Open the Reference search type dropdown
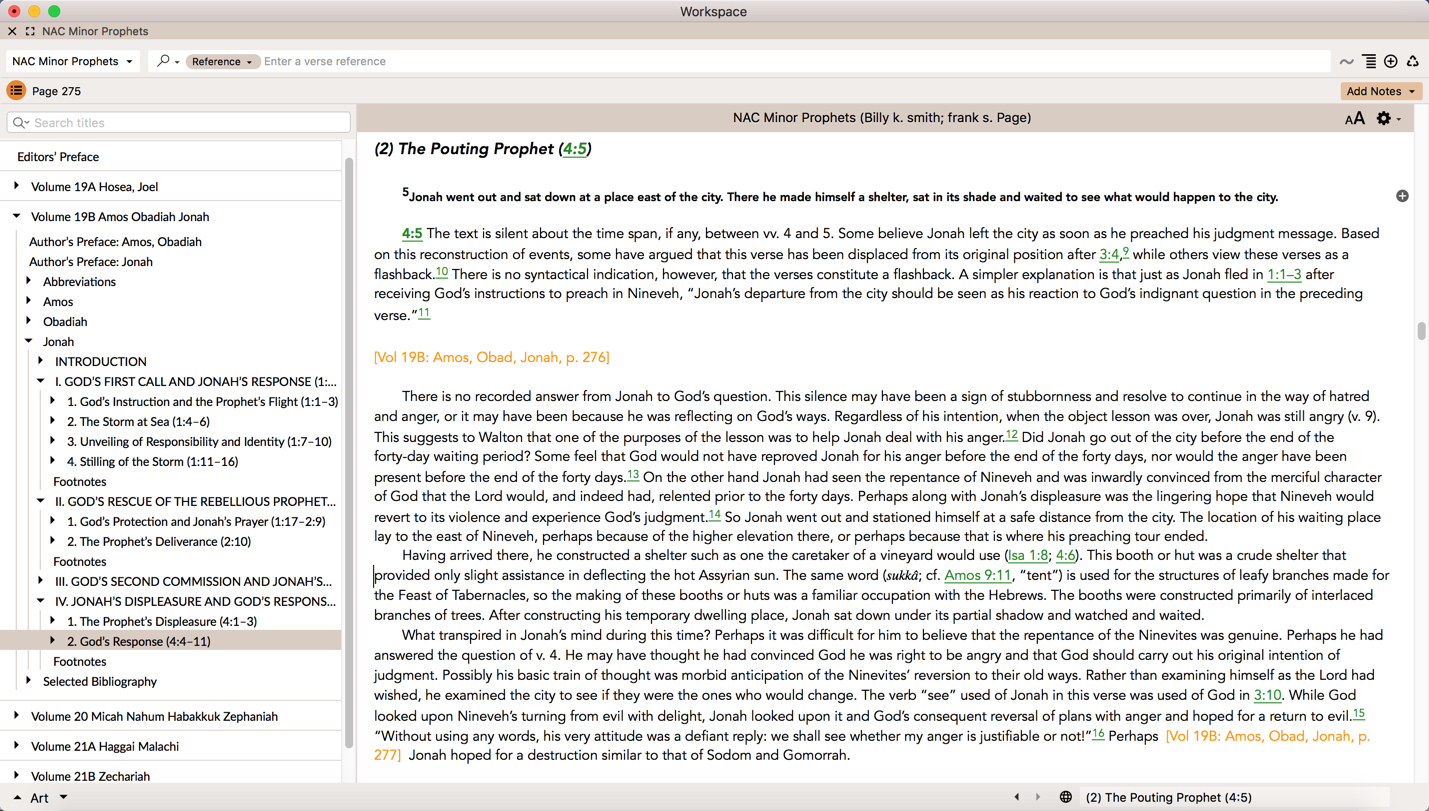The image size is (1429, 811). (x=222, y=61)
